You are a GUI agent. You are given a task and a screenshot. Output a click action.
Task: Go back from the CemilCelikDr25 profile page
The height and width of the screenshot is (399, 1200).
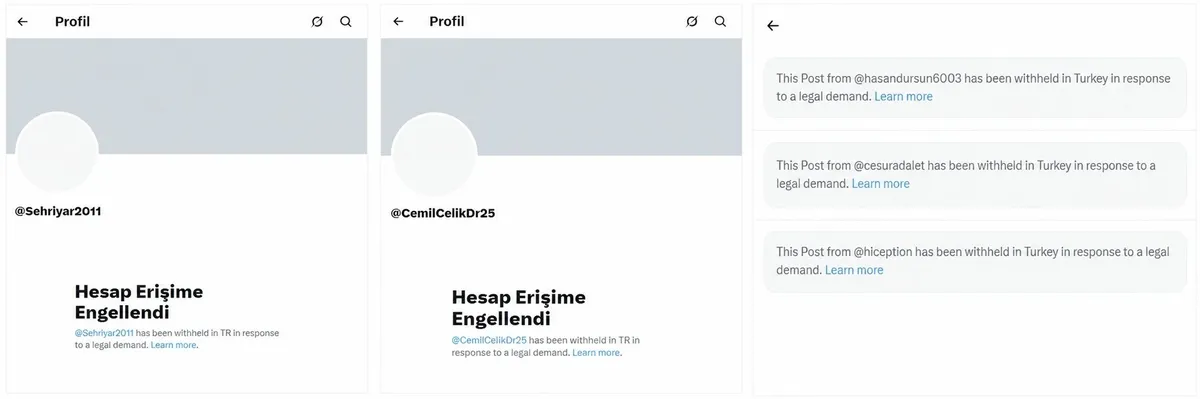tap(398, 21)
